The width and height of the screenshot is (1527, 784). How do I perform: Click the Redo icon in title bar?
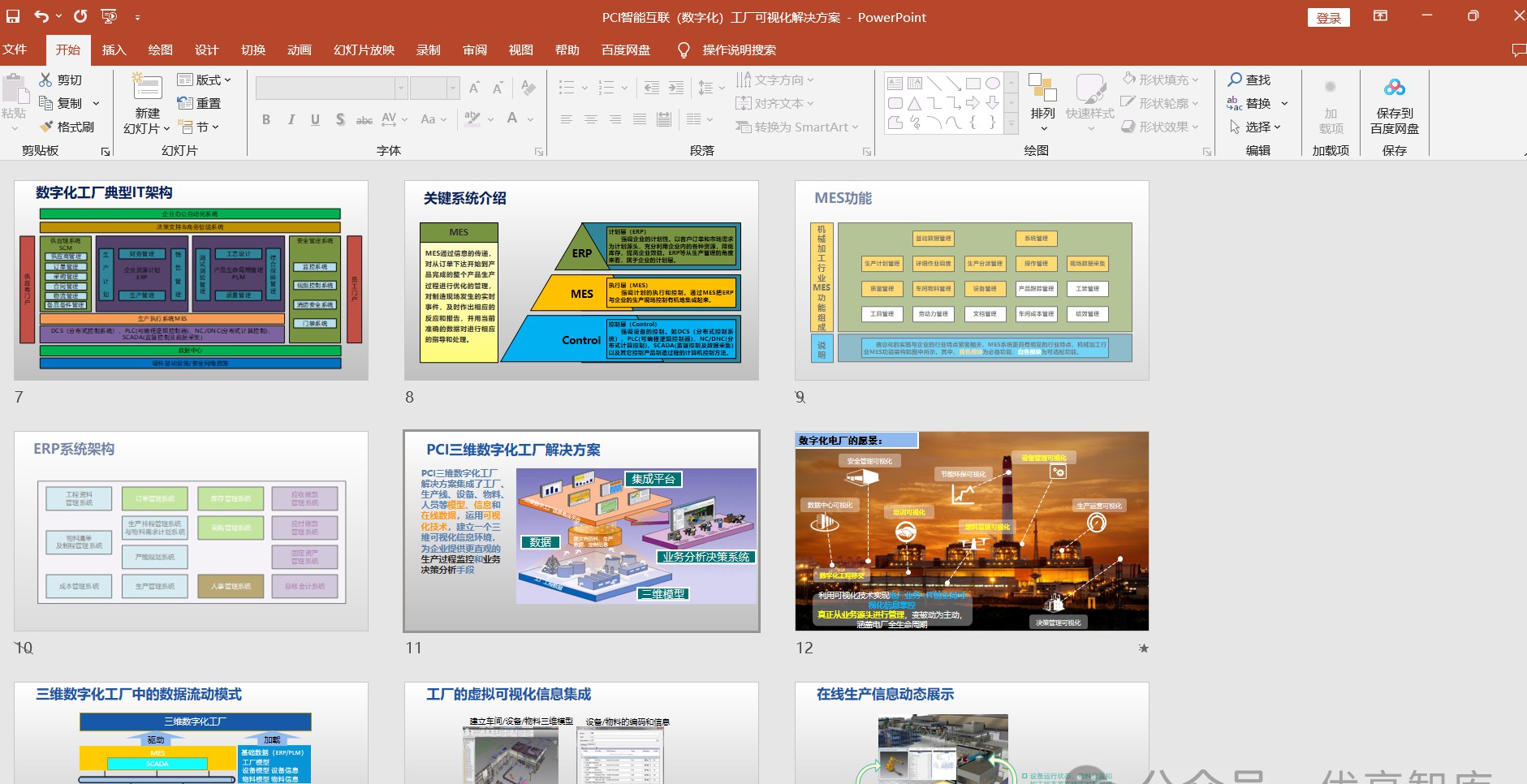click(80, 16)
